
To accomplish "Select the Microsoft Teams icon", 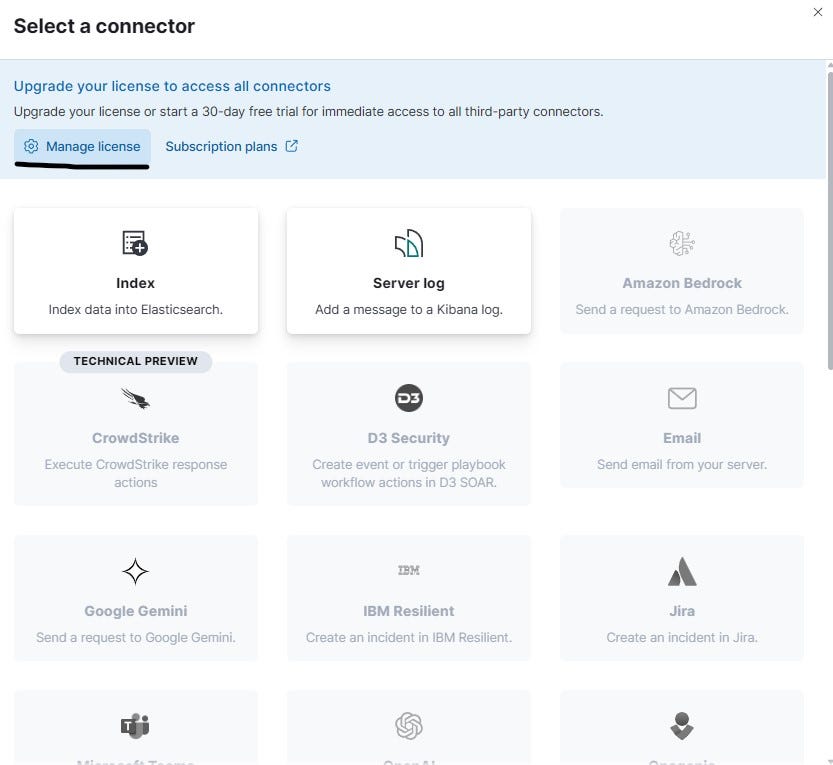I will 135,726.
